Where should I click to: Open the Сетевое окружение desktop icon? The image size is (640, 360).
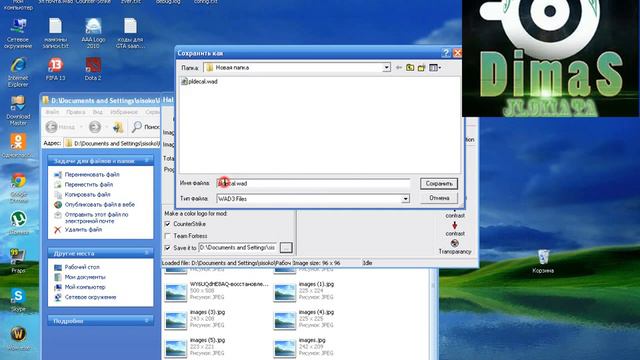tap(18, 33)
